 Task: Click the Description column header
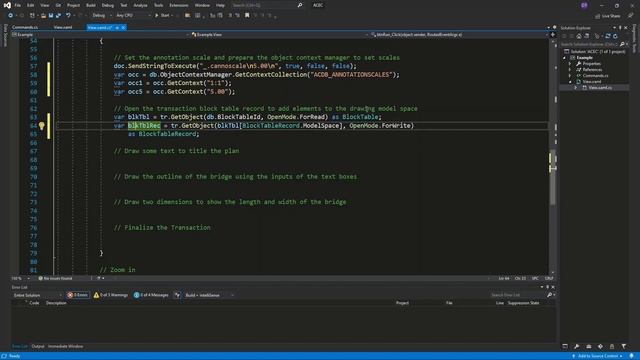point(56,303)
